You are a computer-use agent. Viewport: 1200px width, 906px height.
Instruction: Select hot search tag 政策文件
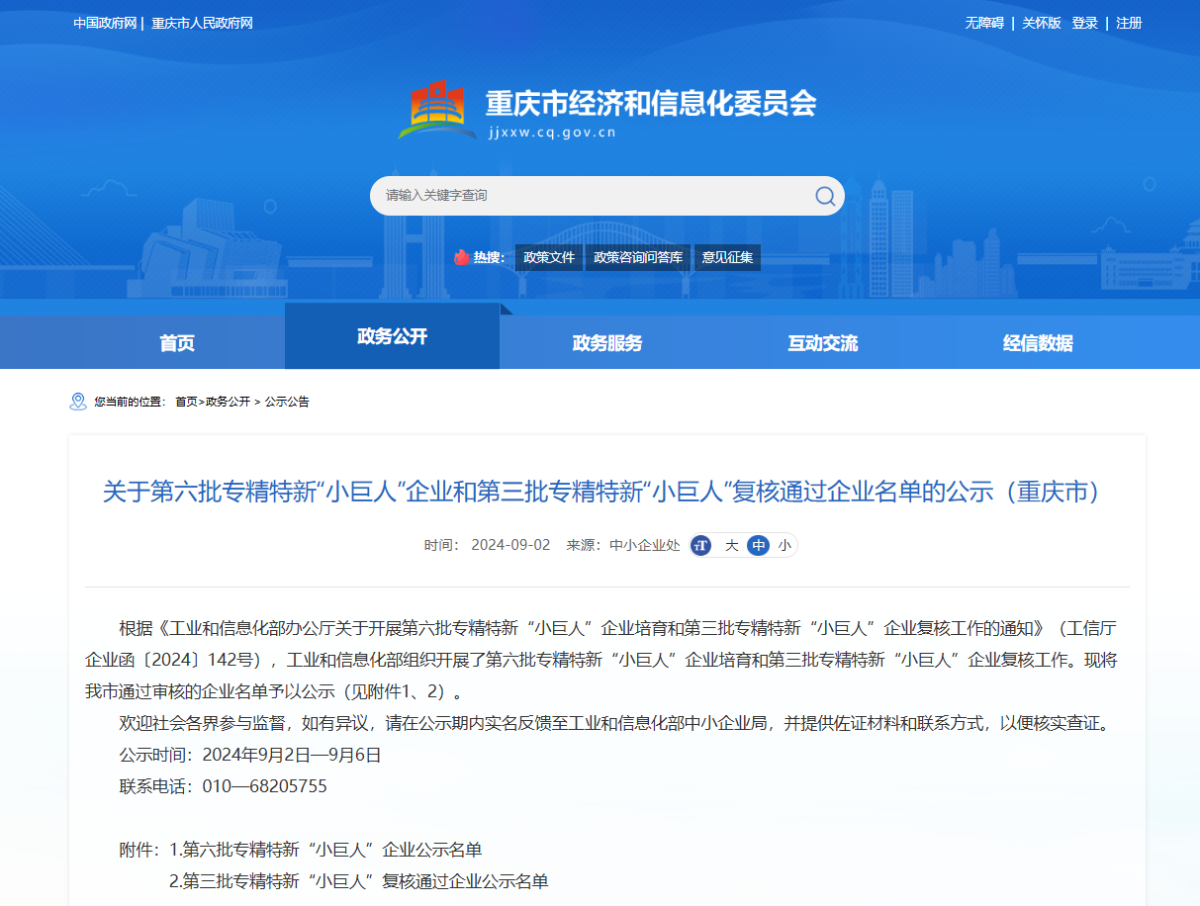[x=549, y=257]
